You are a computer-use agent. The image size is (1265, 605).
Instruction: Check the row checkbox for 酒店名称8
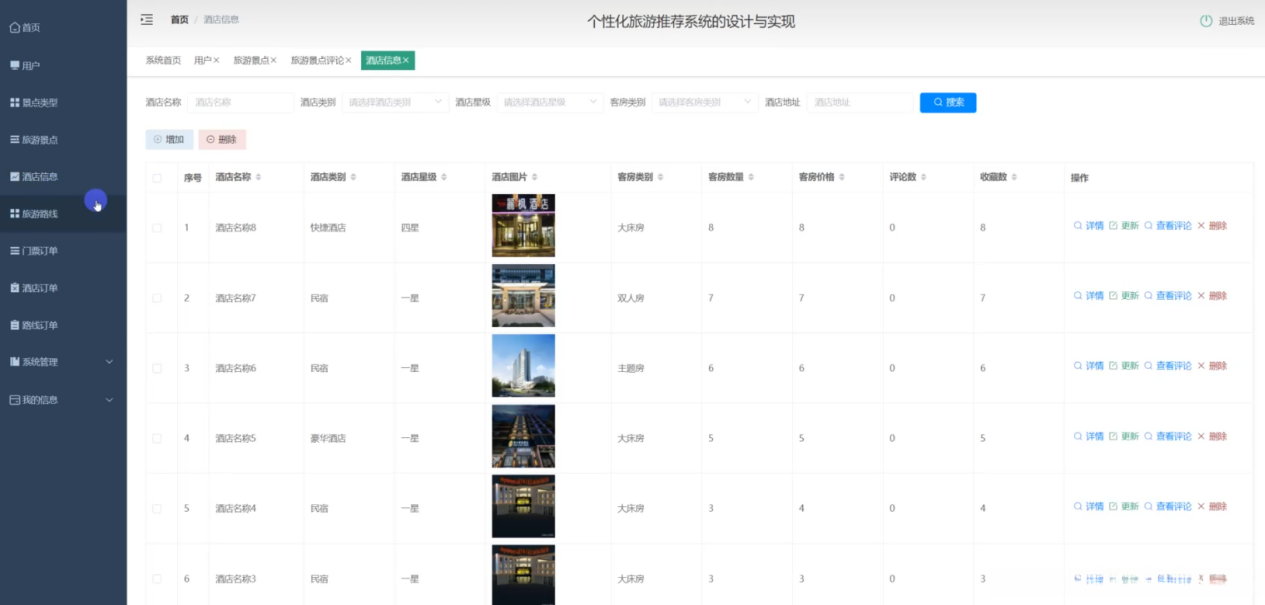[x=156, y=228]
